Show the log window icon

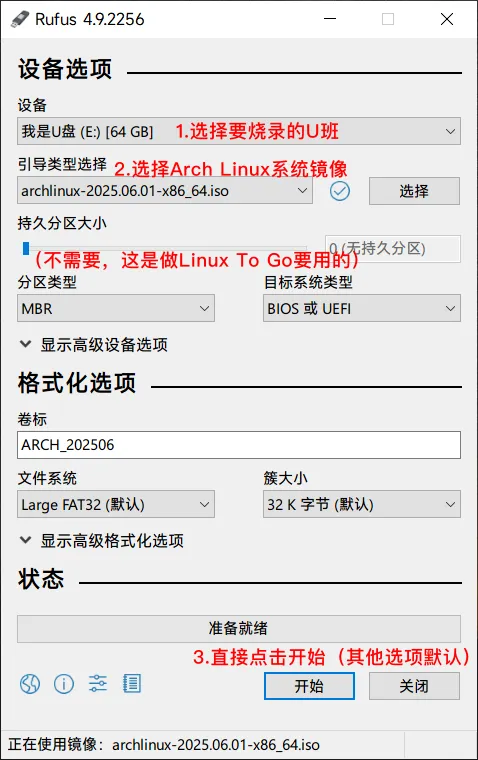click(x=131, y=683)
